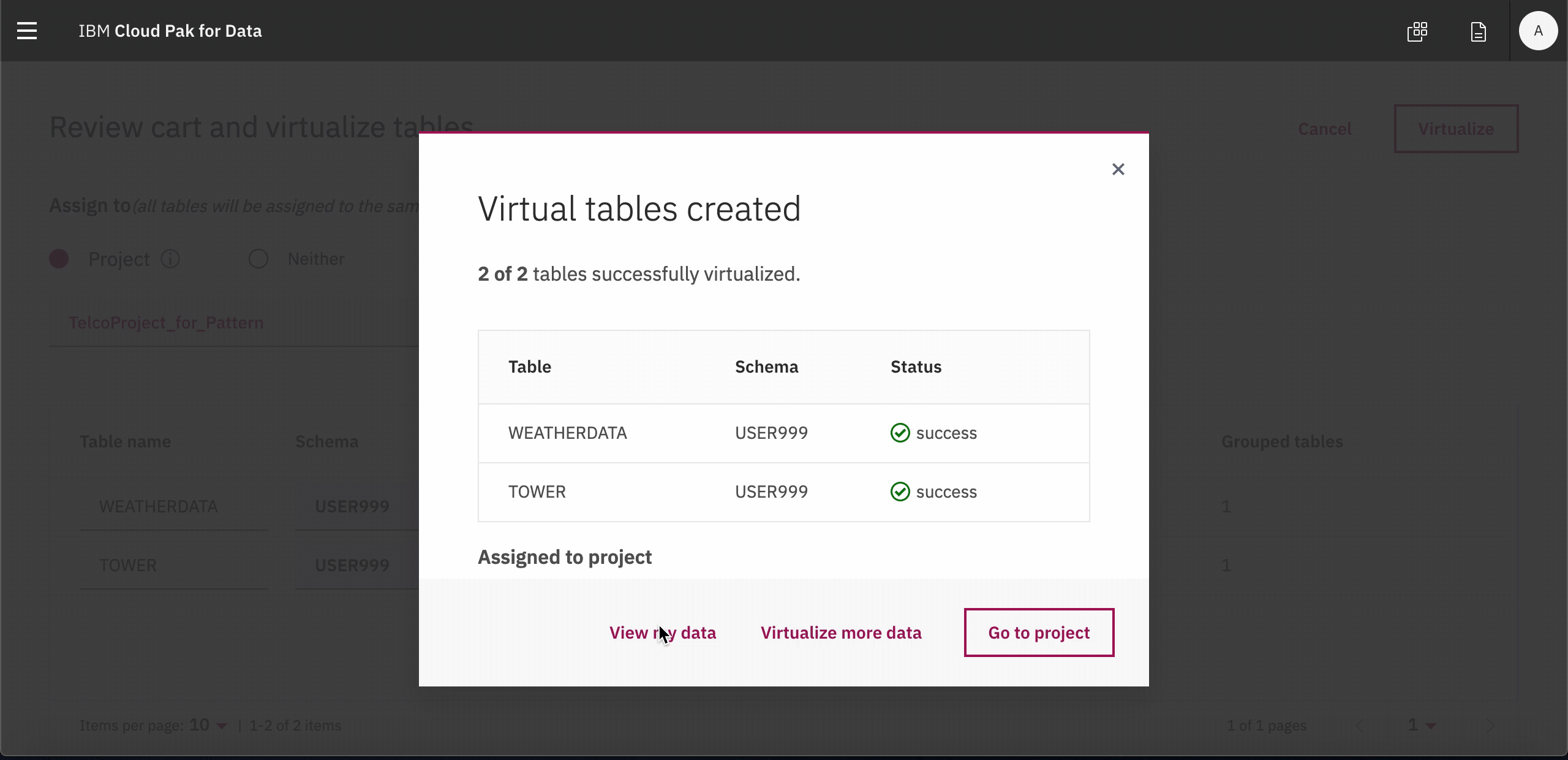Screen dimensions: 1568x760
Task: Select the Project radio button
Action: pyautogui.click(x=59, y=259)
